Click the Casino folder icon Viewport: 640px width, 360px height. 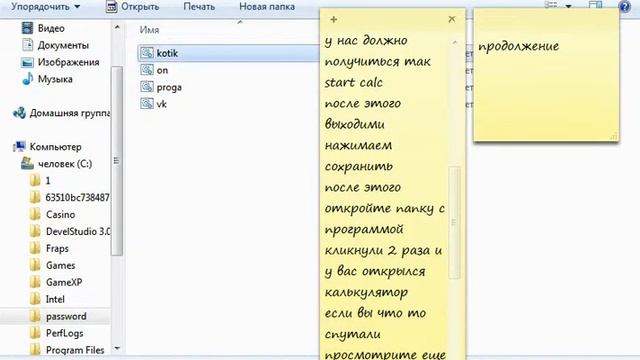pyautogui.click(x=36, y=214)
